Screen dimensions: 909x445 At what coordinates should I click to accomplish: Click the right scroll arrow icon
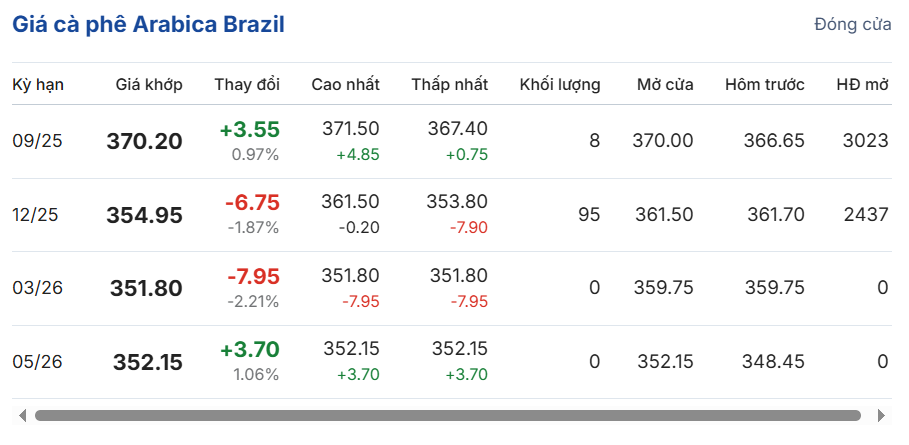(881, 415)
